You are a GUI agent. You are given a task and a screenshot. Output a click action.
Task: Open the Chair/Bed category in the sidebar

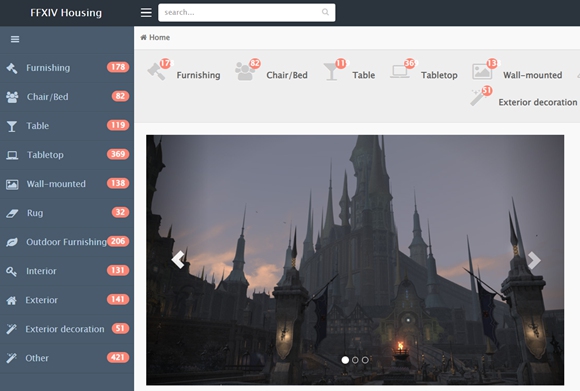click(67, 97)
